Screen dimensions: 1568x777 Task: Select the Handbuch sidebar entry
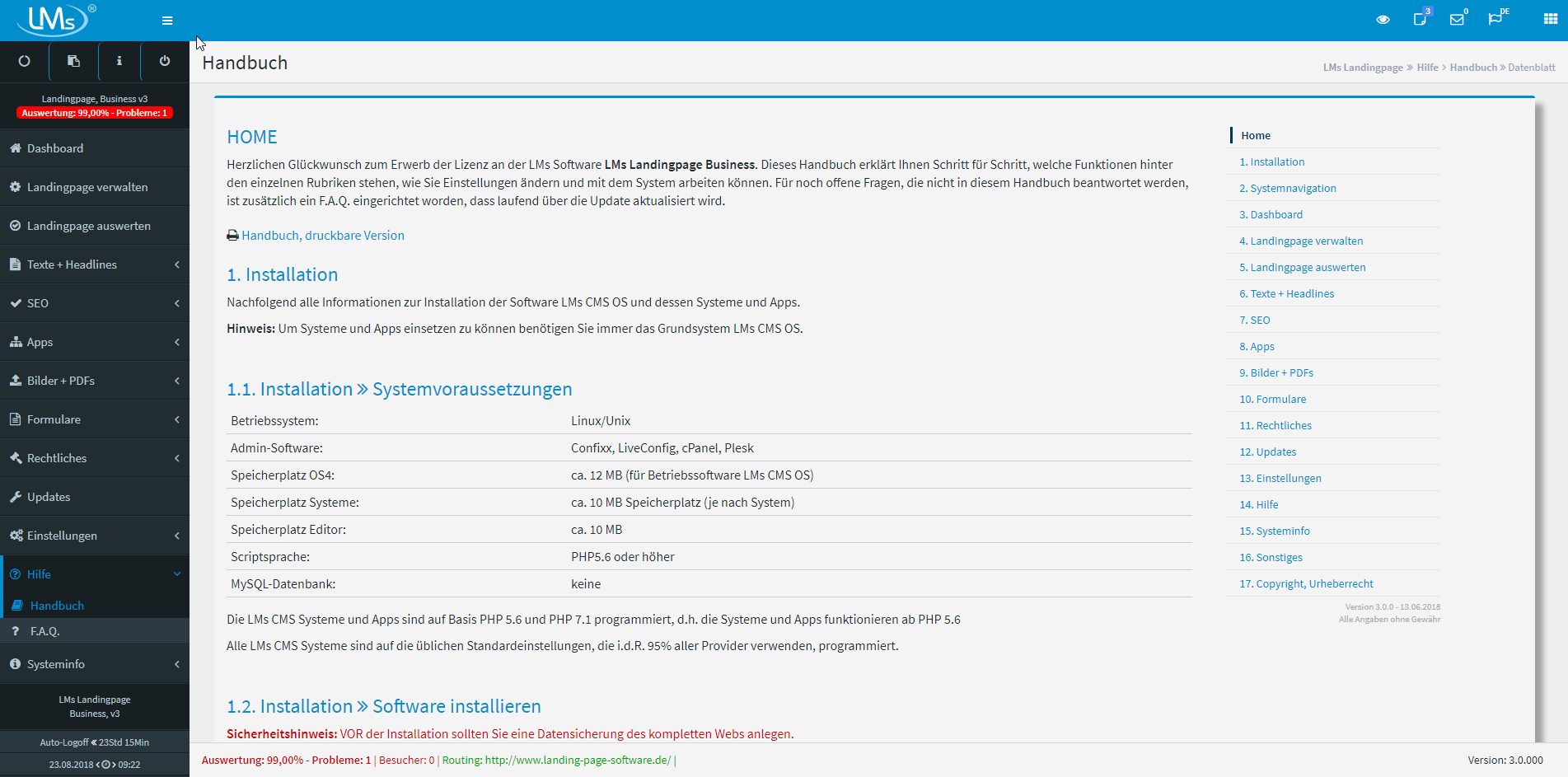(x=57, y=605)
